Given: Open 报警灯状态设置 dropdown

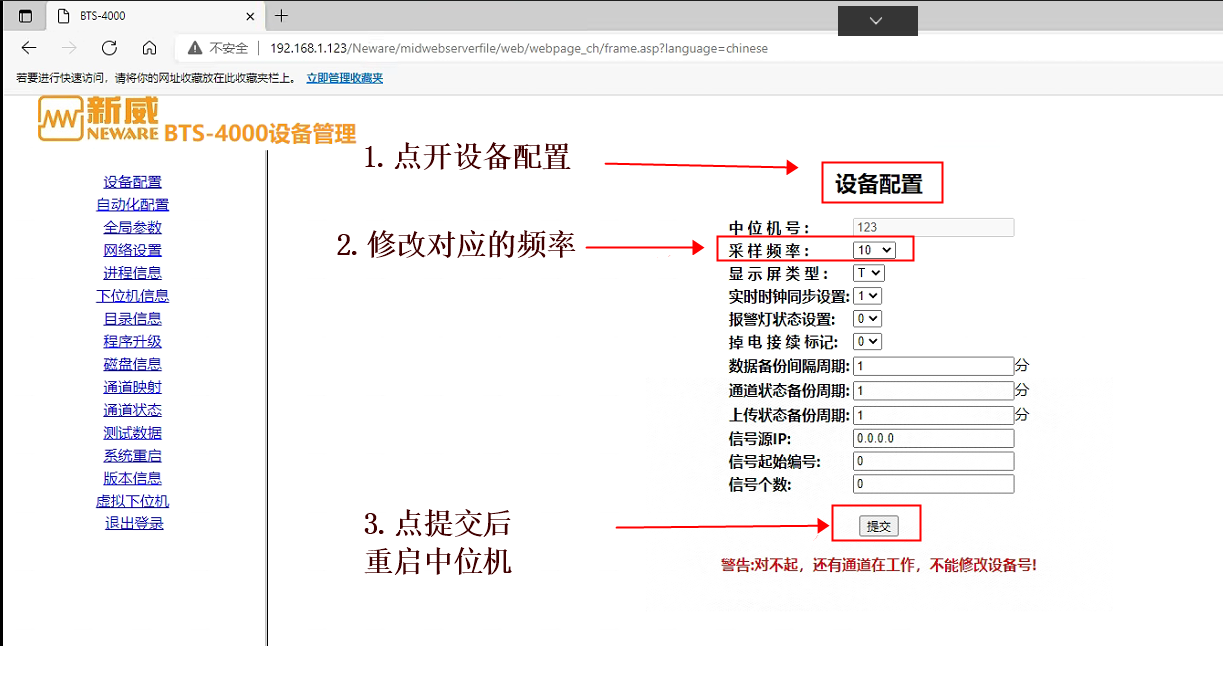Looking at the screenshot, I should (867, 319).
